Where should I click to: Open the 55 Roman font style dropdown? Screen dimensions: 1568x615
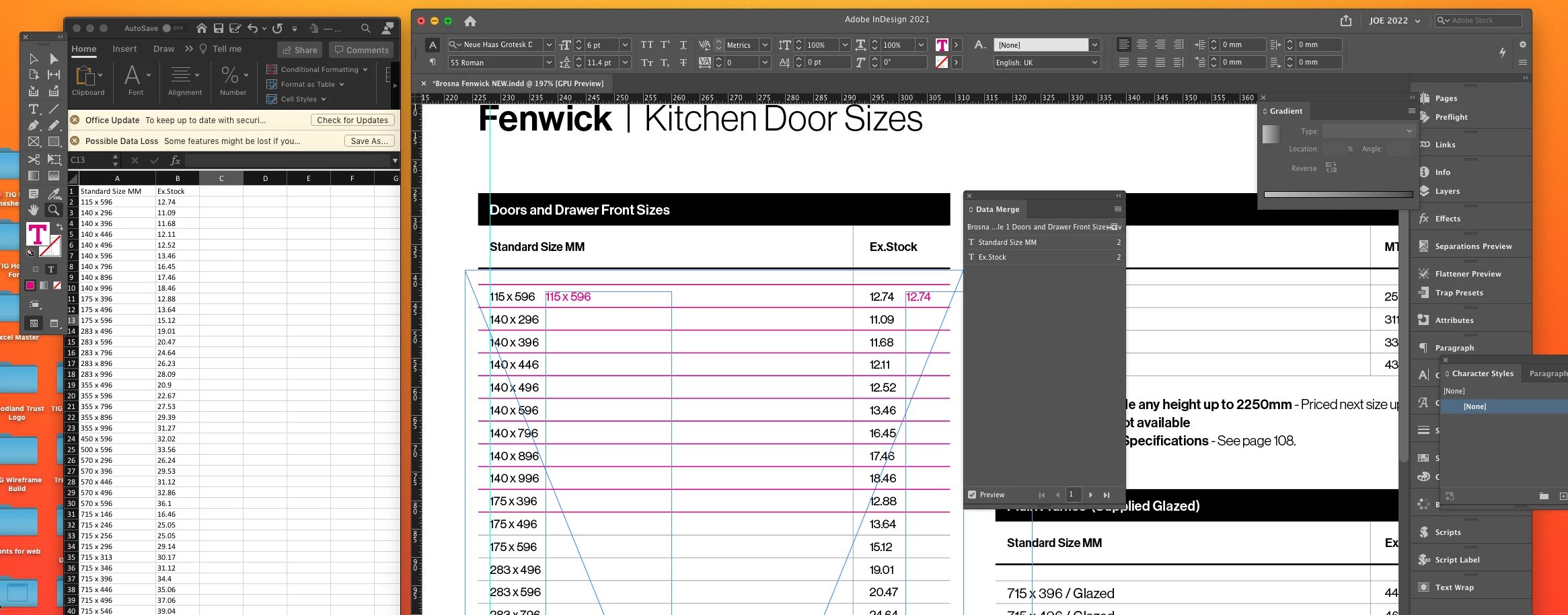tap(549, 63)
